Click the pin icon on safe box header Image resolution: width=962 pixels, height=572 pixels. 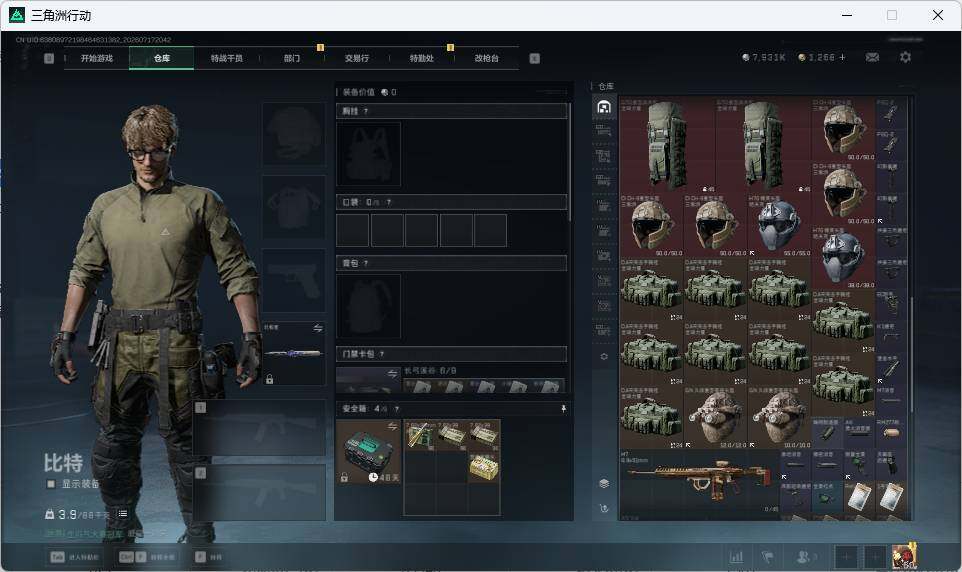tap(563, 409)
